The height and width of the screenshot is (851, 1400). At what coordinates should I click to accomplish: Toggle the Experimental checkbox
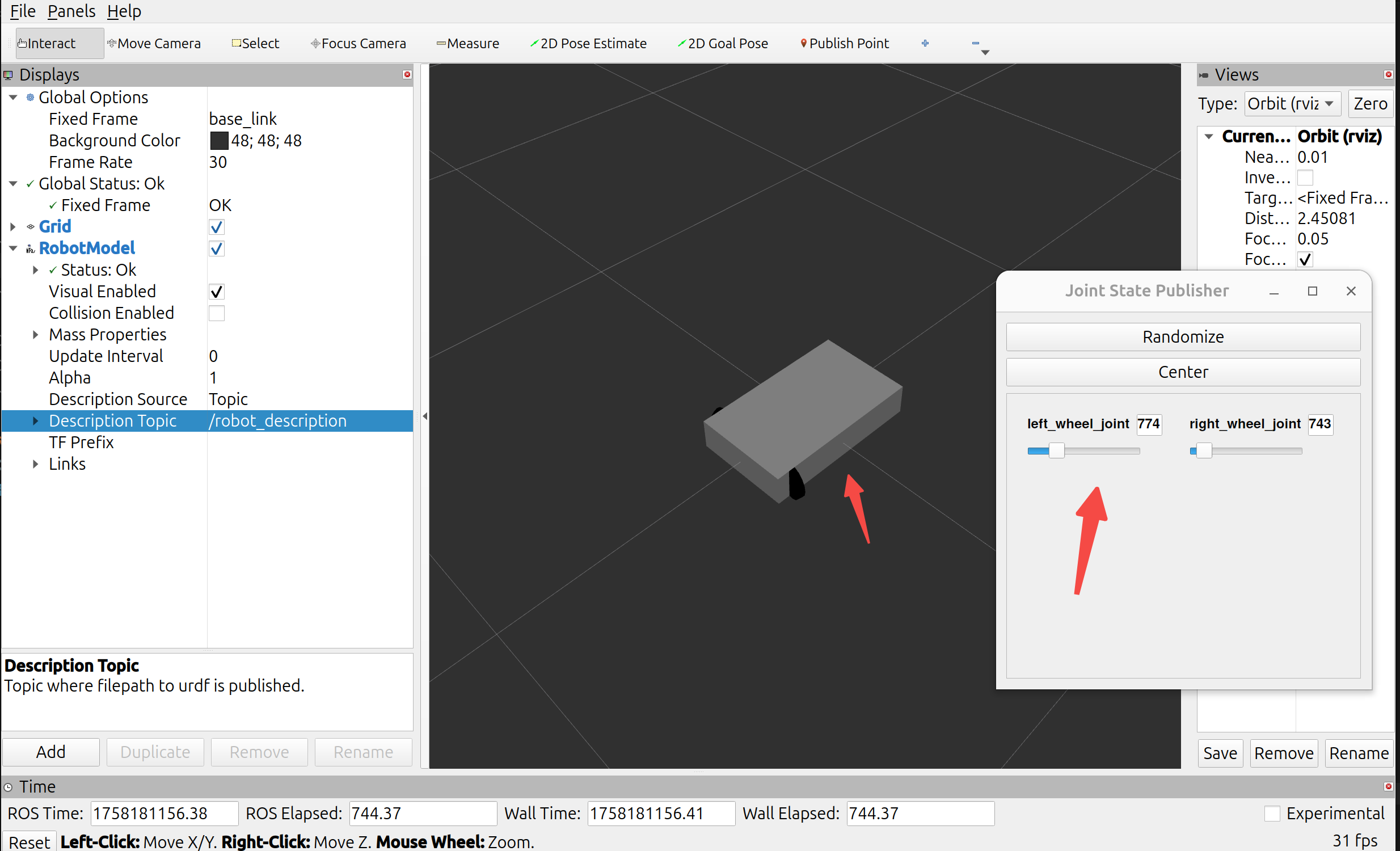1272,814
